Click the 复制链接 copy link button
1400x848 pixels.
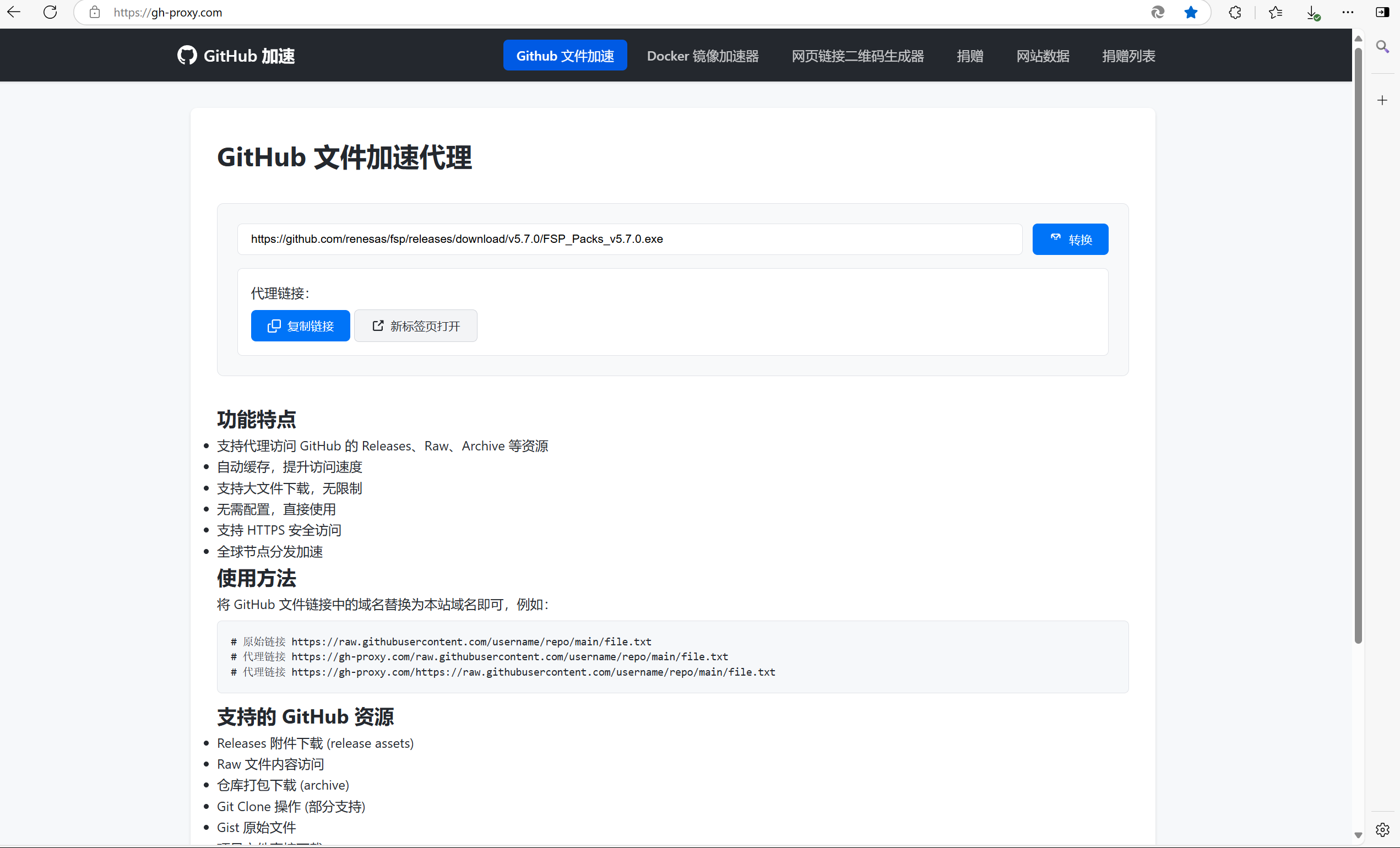click(x=300, y=325)
